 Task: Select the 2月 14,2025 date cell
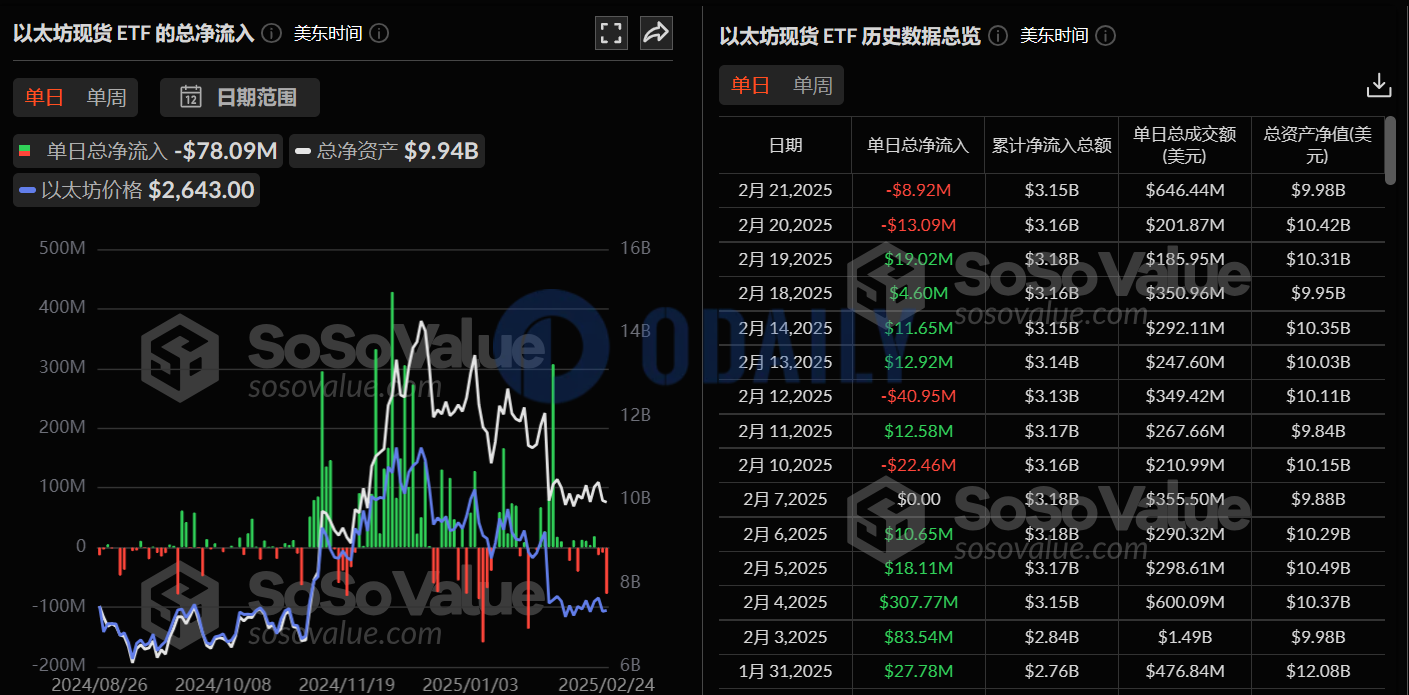pos(785,327)
